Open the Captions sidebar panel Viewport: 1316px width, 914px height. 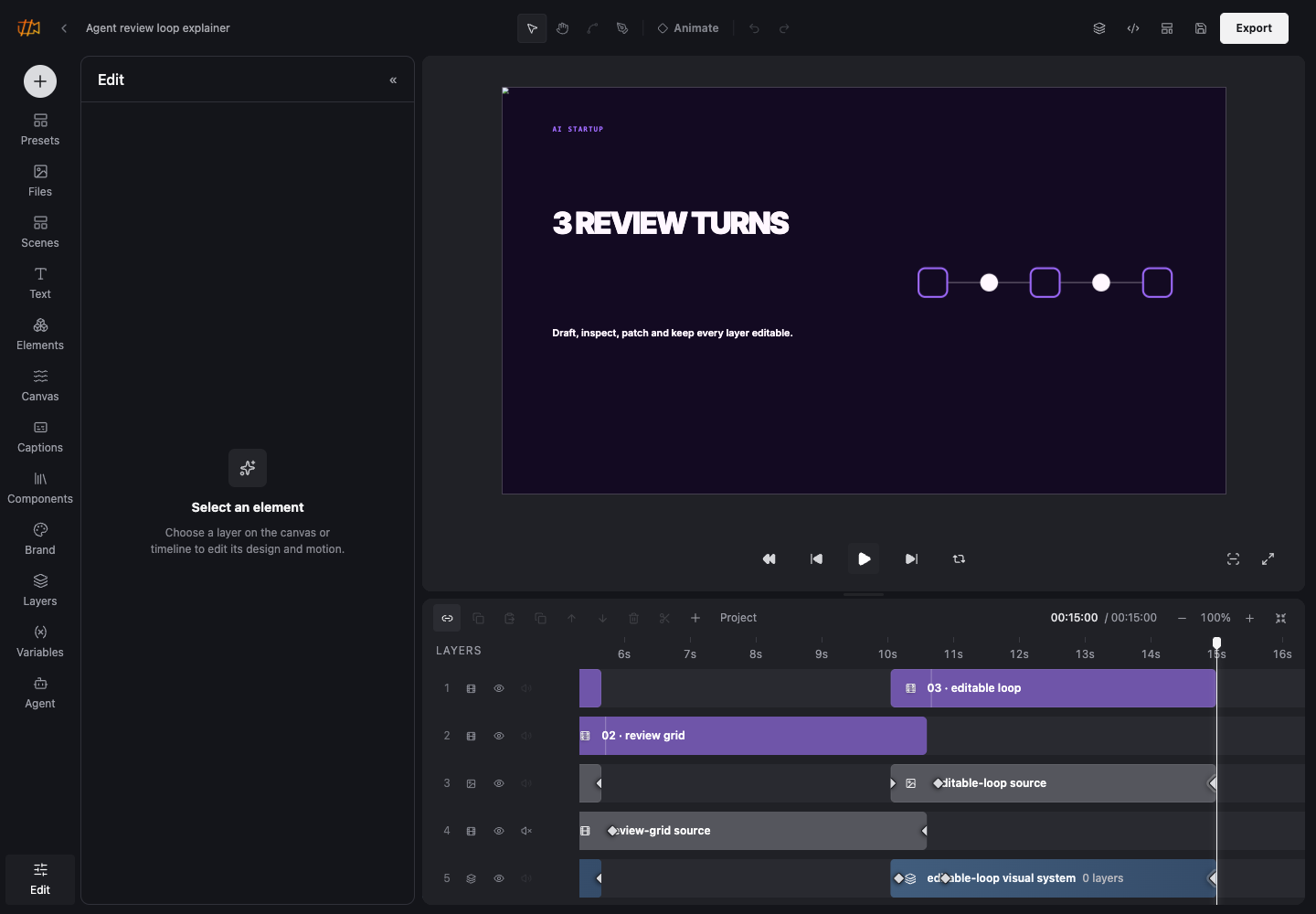click(40, 437)
